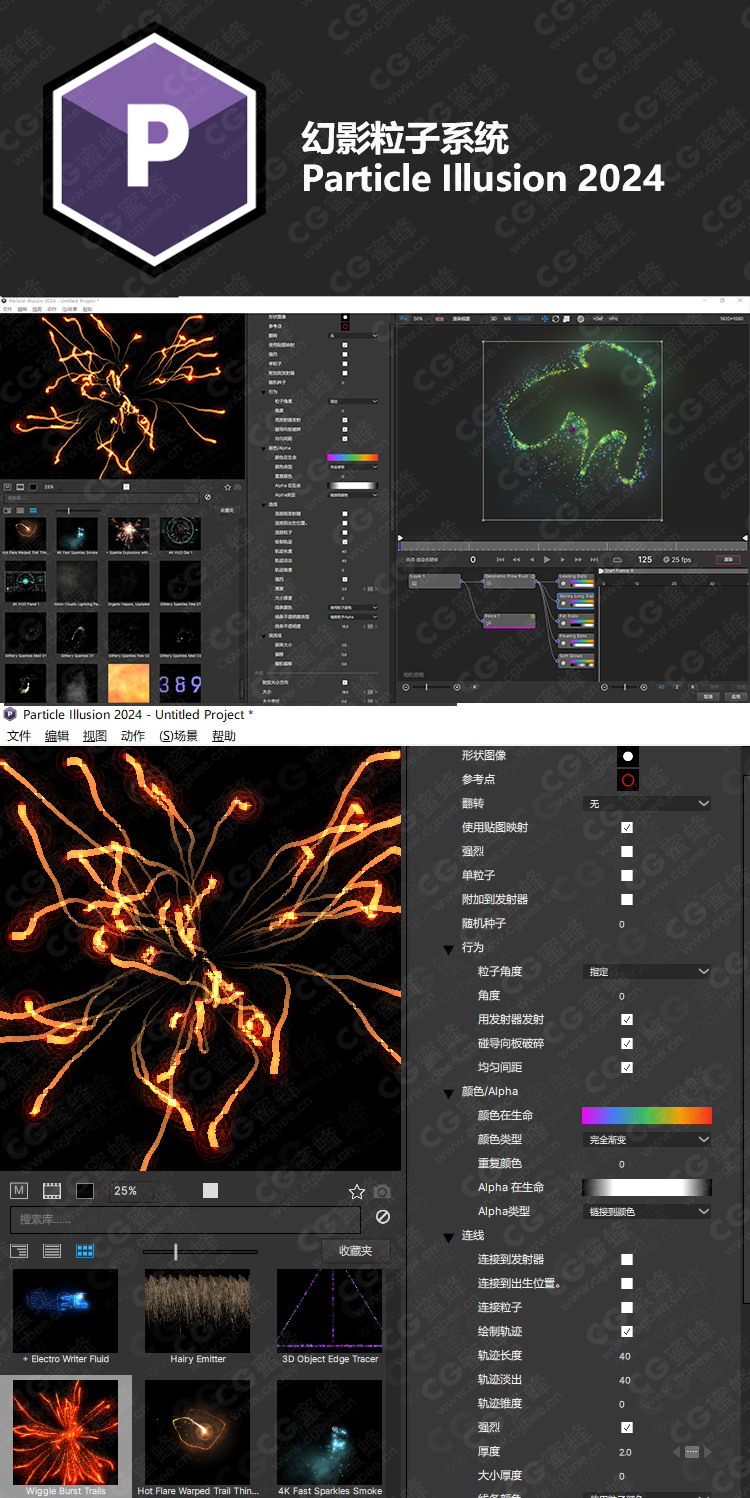This screenshot has width=750, height=1498.
Task: Click the +Def add deflector button
Action: click(x=598, y=319)
